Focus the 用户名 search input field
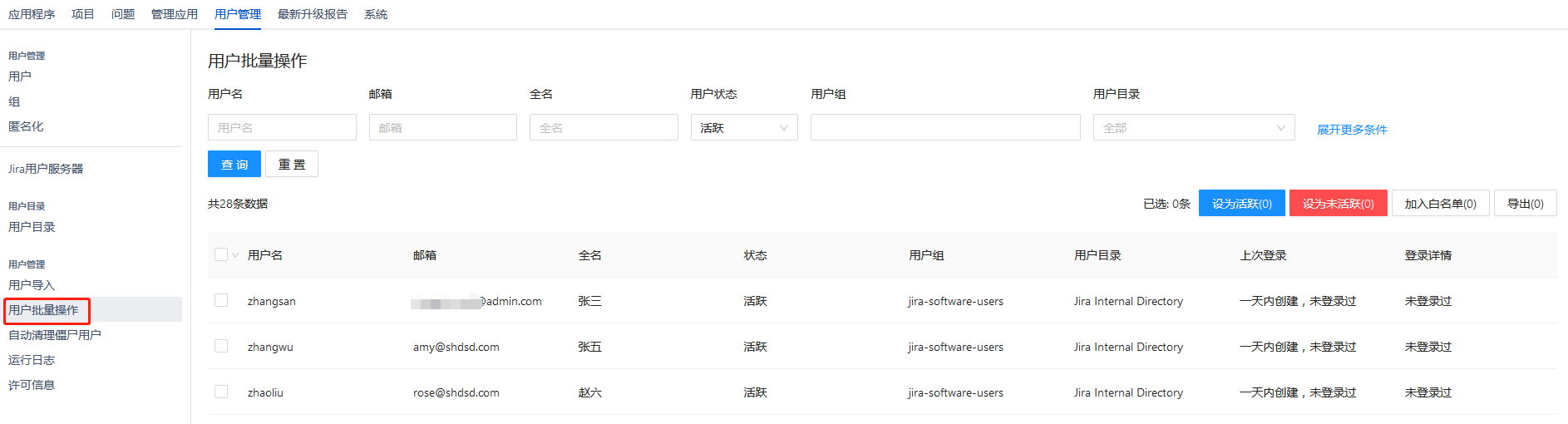 [282, 127]
